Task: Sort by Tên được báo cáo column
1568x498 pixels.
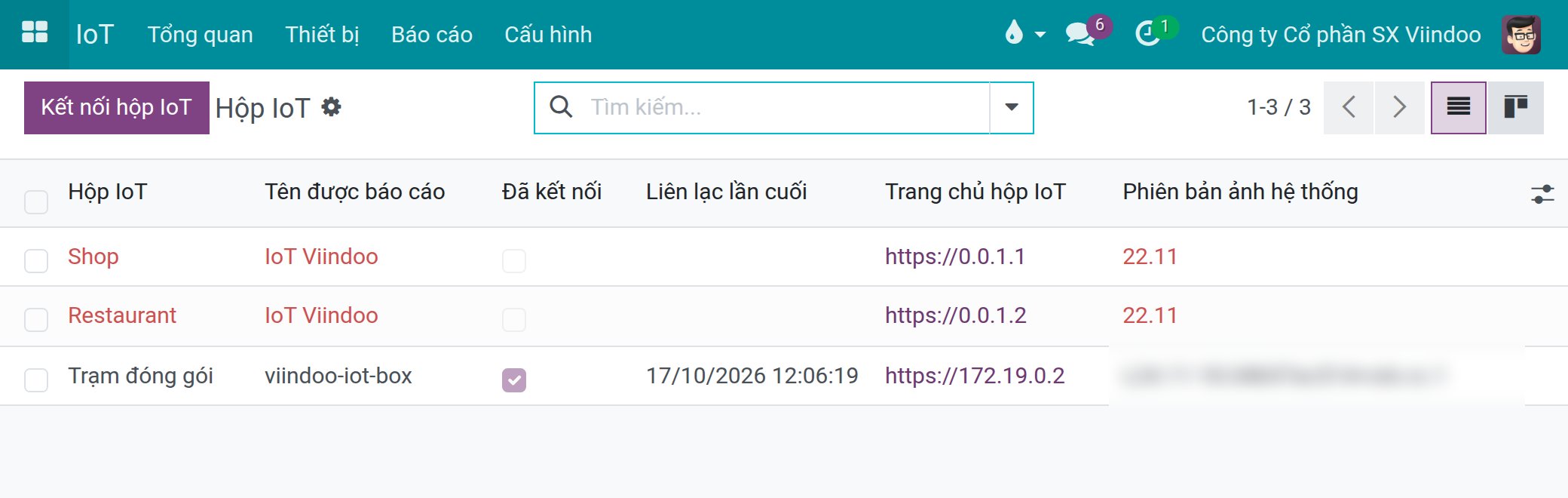Action: [x=354, y=192]
